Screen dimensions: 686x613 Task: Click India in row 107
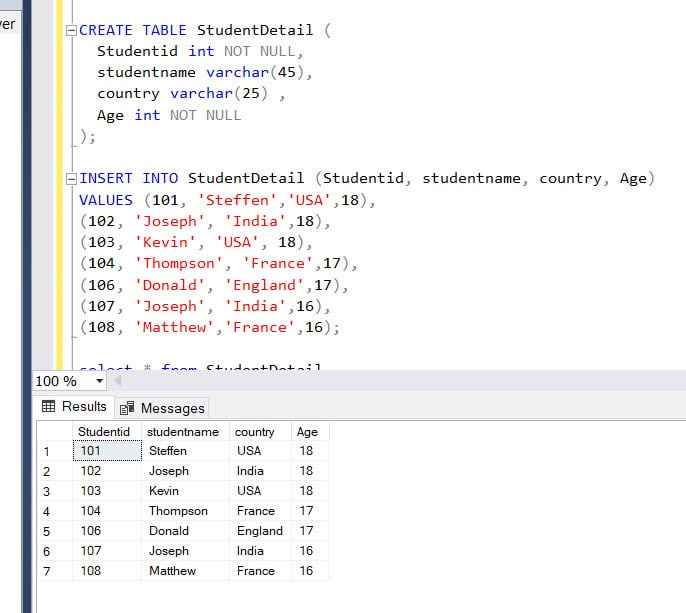260,551
